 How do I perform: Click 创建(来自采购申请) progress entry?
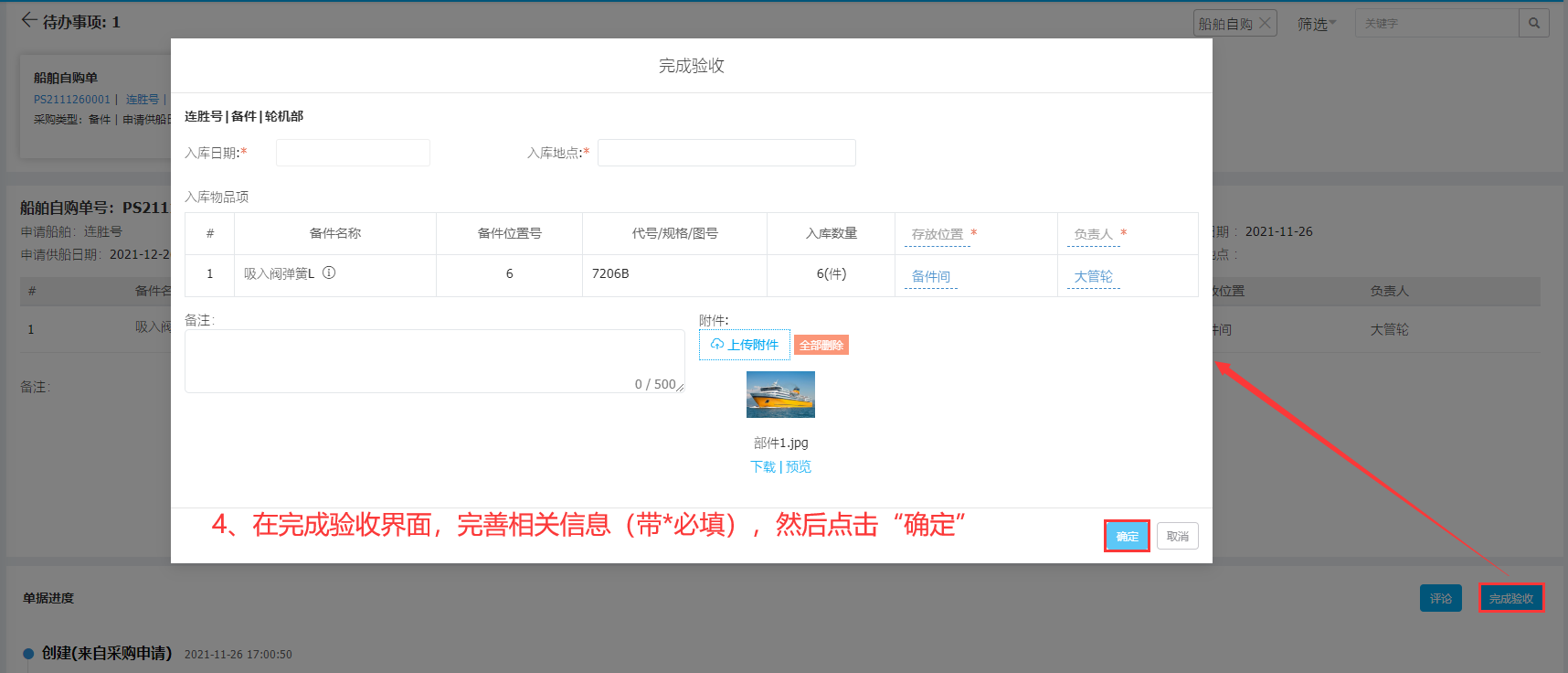[107, 653]
